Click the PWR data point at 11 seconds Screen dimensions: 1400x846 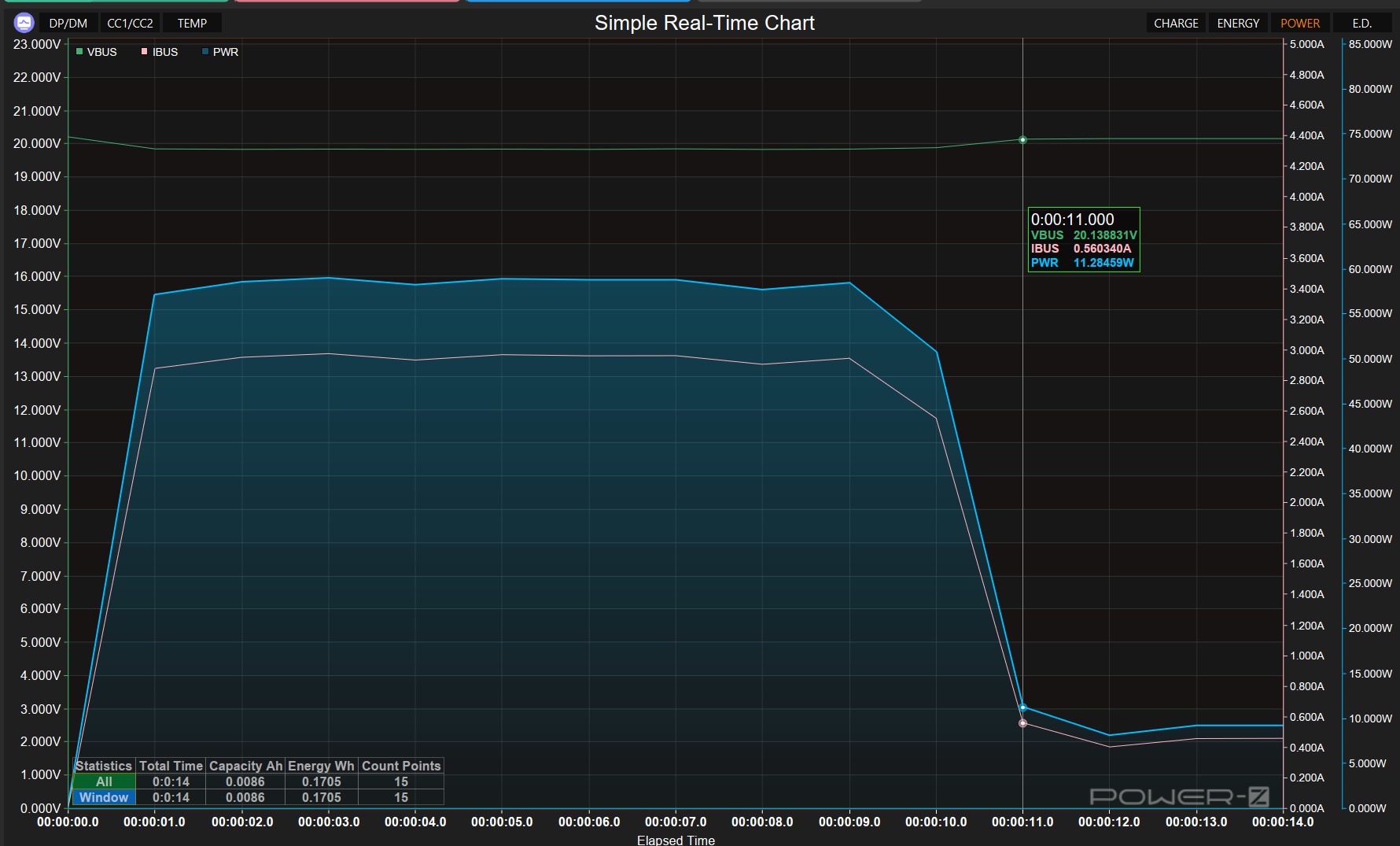(x=1022, y=707)
